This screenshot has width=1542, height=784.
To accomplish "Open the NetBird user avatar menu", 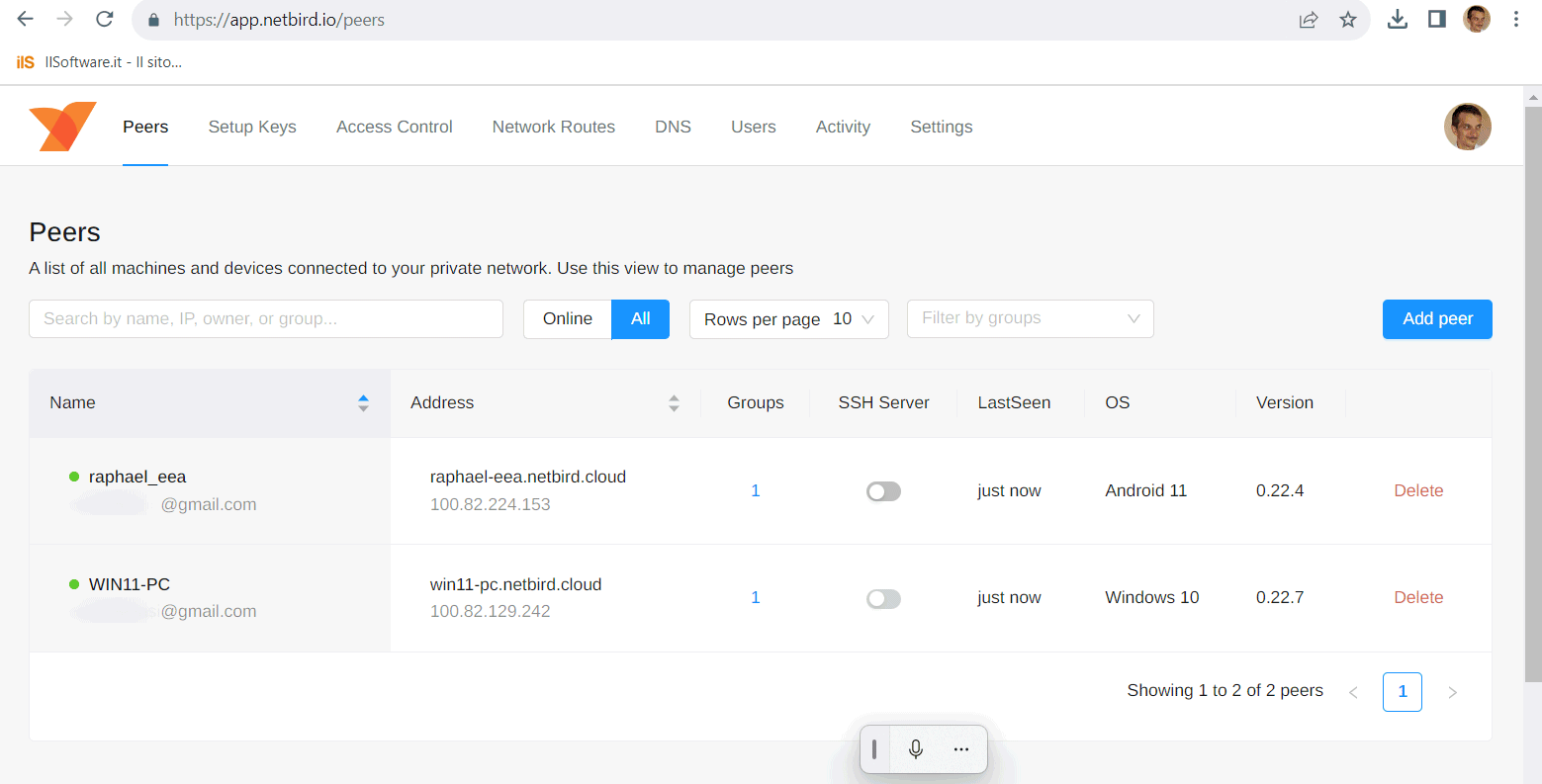I will click(x=1468, y=127).
